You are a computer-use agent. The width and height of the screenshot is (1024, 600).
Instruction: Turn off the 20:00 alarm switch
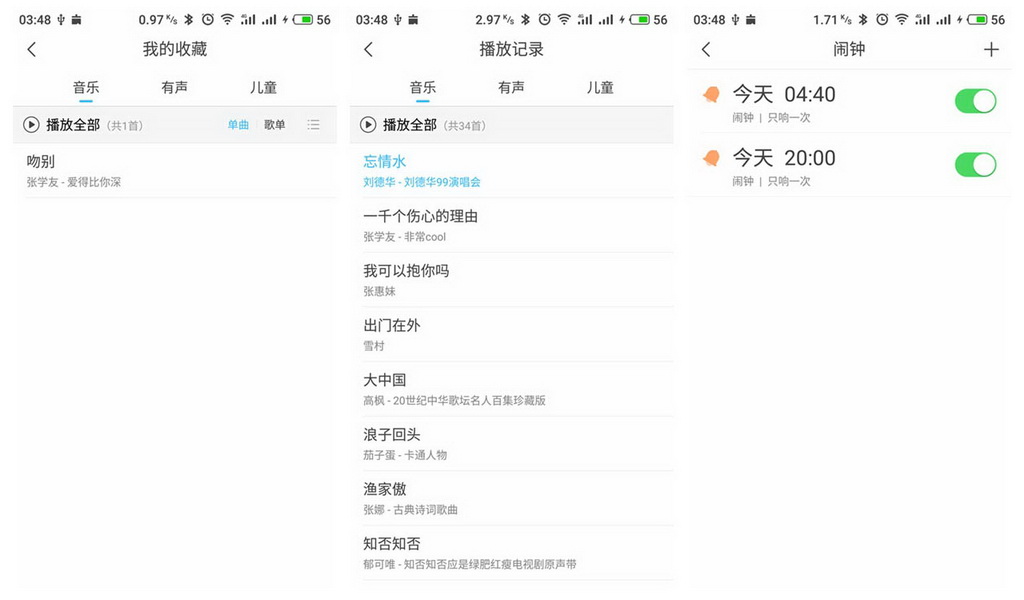[x=975, y=165]
